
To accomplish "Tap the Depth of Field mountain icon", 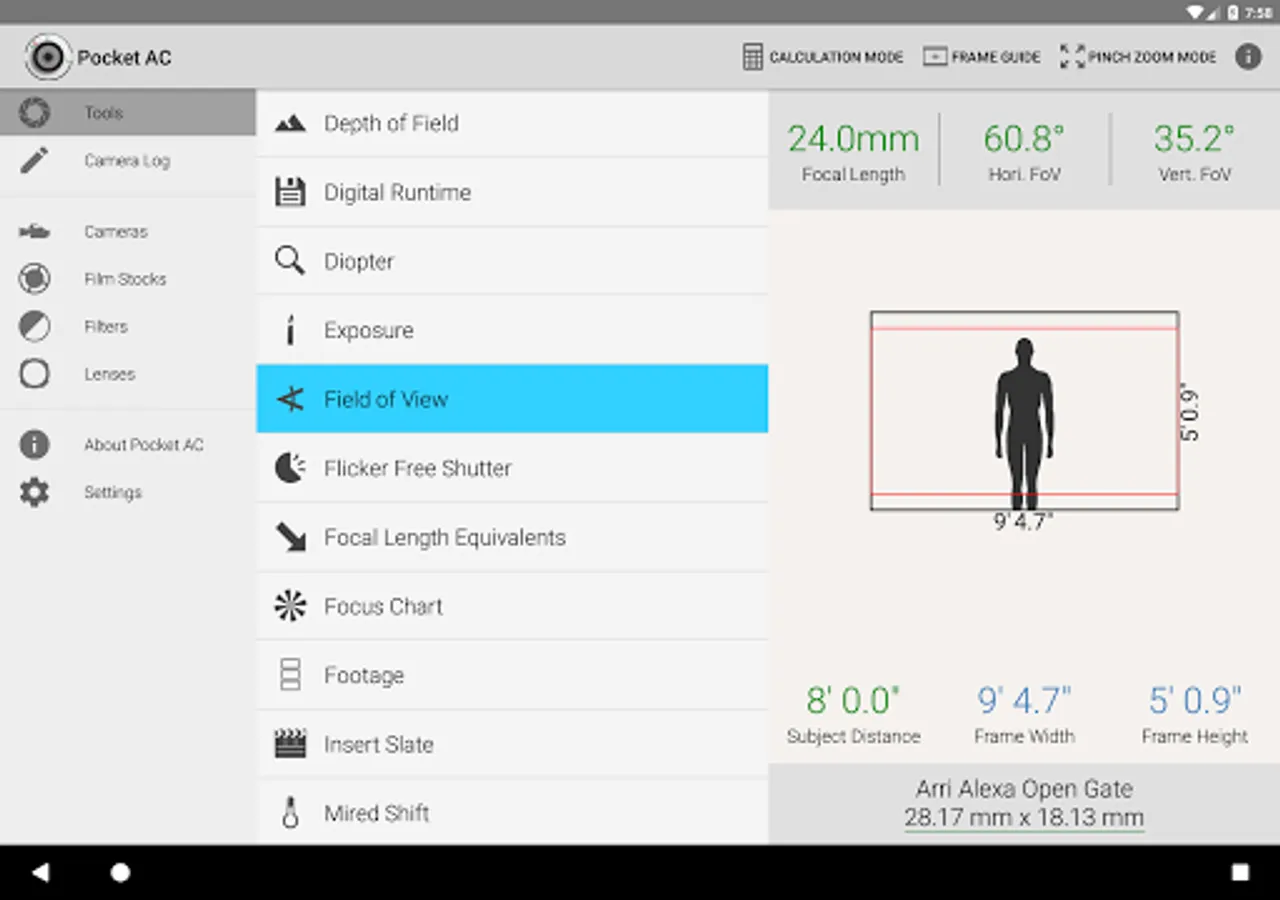I will pos(290,123).
